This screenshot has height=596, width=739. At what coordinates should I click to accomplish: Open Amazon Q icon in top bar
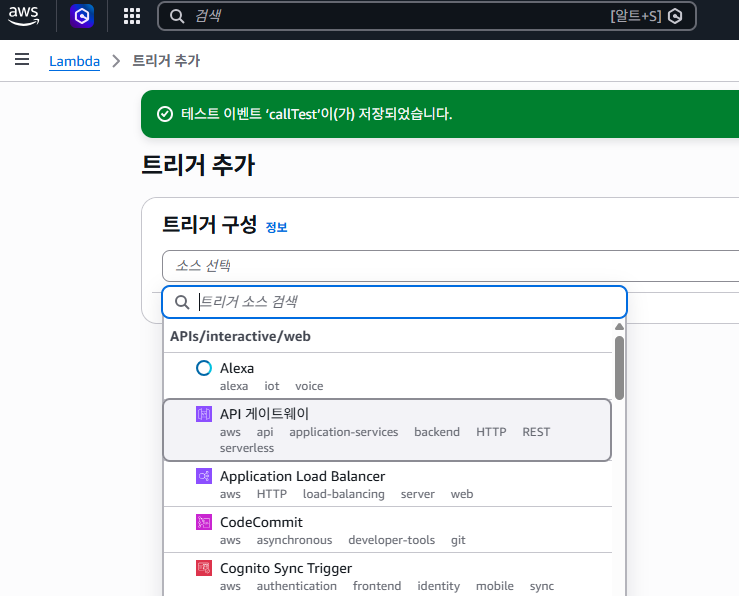[x=82, y=16]
